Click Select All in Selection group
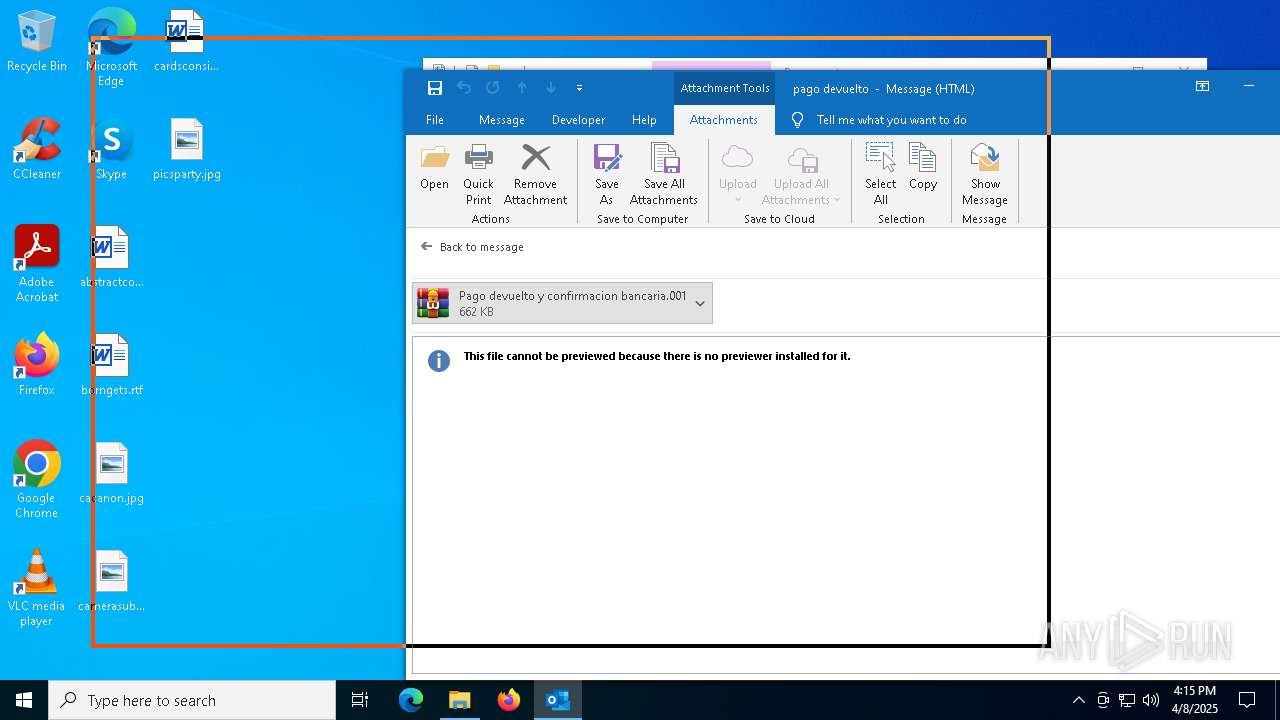The height and width of the screenshot is (720, 1280). click(x=881, y=175)
